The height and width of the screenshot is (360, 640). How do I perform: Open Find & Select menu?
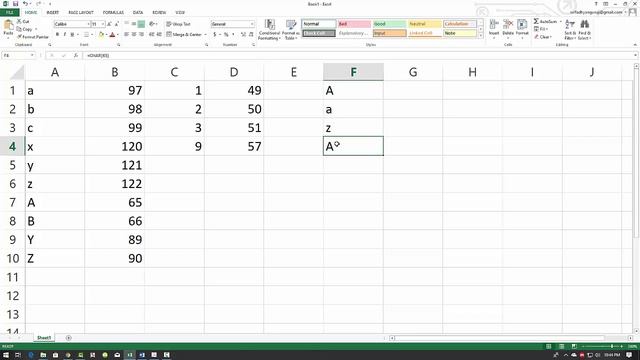coord(584,29)
